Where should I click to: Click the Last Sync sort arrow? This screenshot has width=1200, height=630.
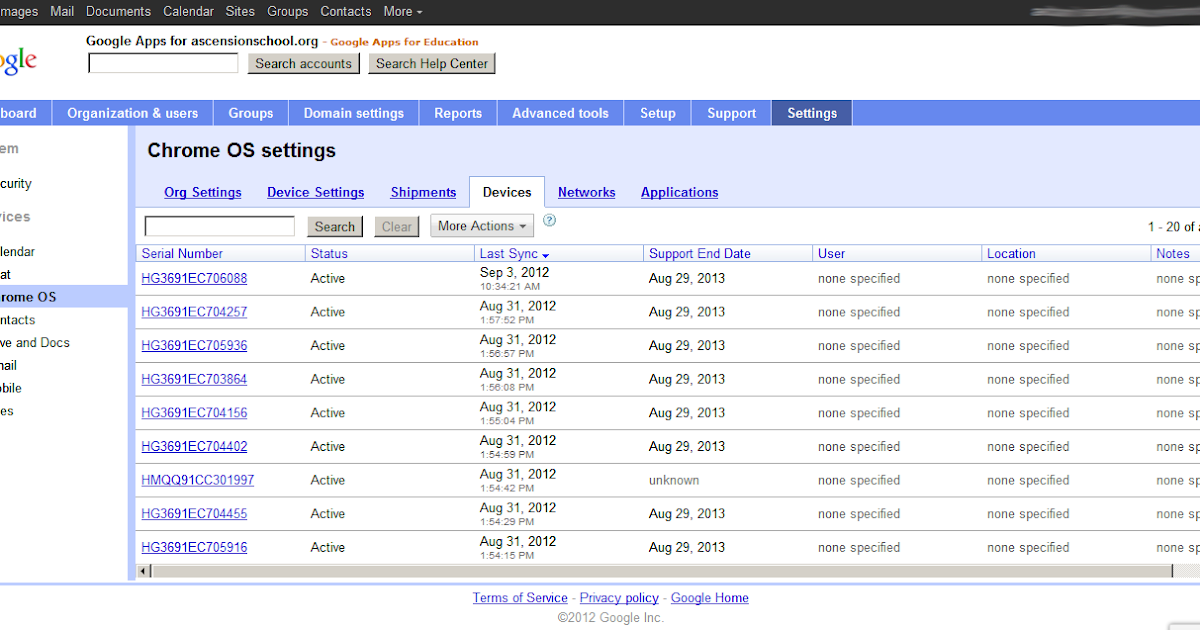click(546, 255)
